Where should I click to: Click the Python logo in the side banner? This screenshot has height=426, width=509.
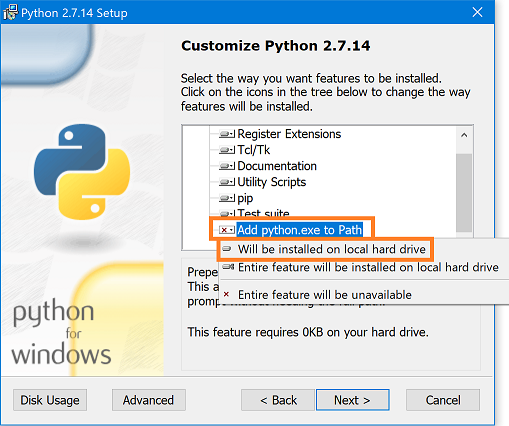[82, 172]
